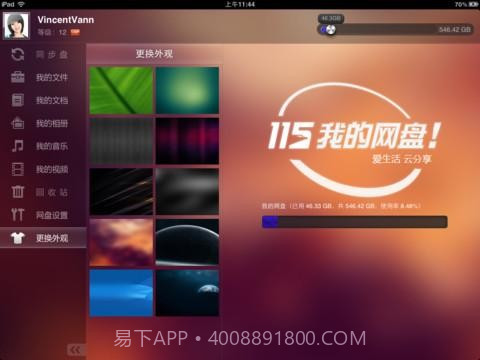Tap the VincentVann username
480x360 pixels.
click(66, 20)
